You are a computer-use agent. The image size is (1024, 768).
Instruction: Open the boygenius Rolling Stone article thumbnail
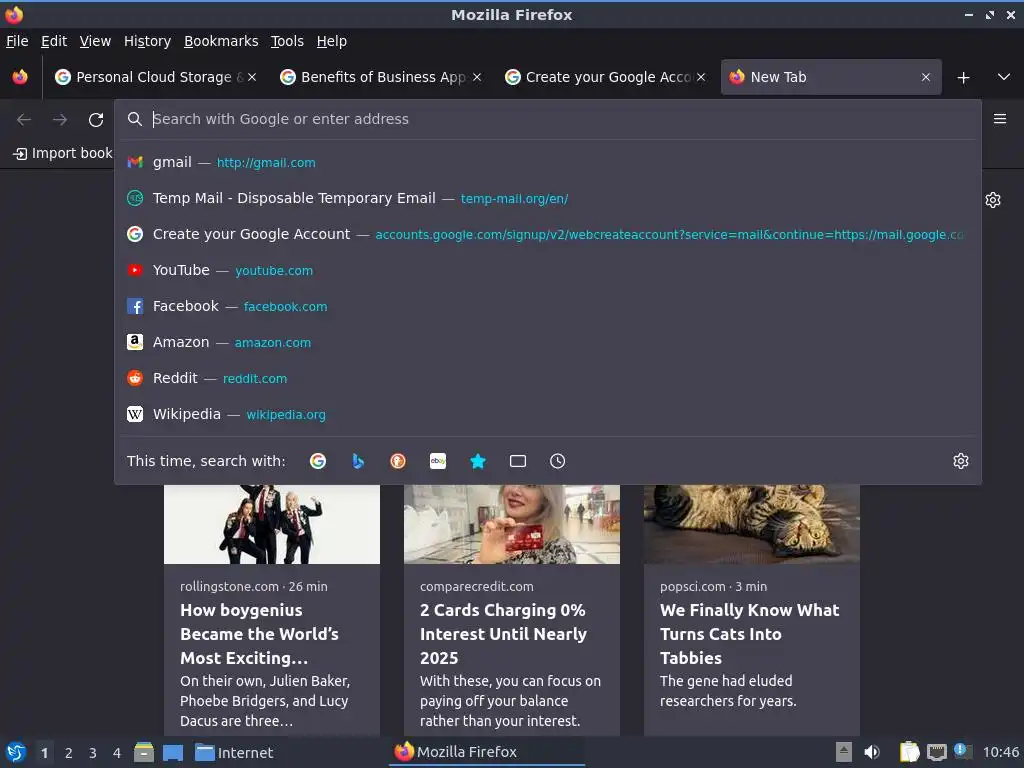coord(272,524)
